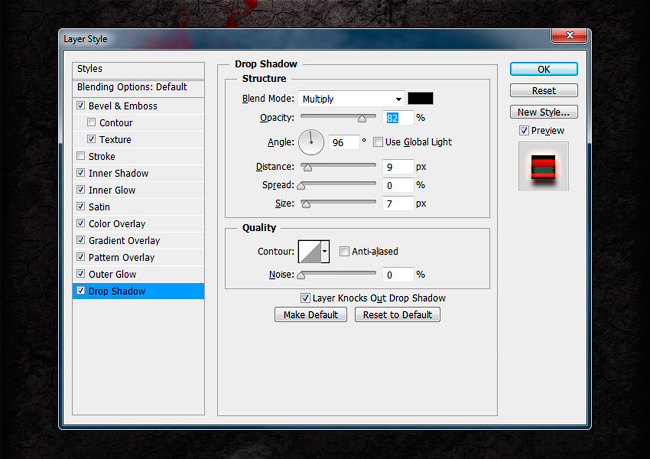The width and height of the screenshot is (650, 459).
Task: Click the Opacity slider handle
Action: [x=362, y=119]
